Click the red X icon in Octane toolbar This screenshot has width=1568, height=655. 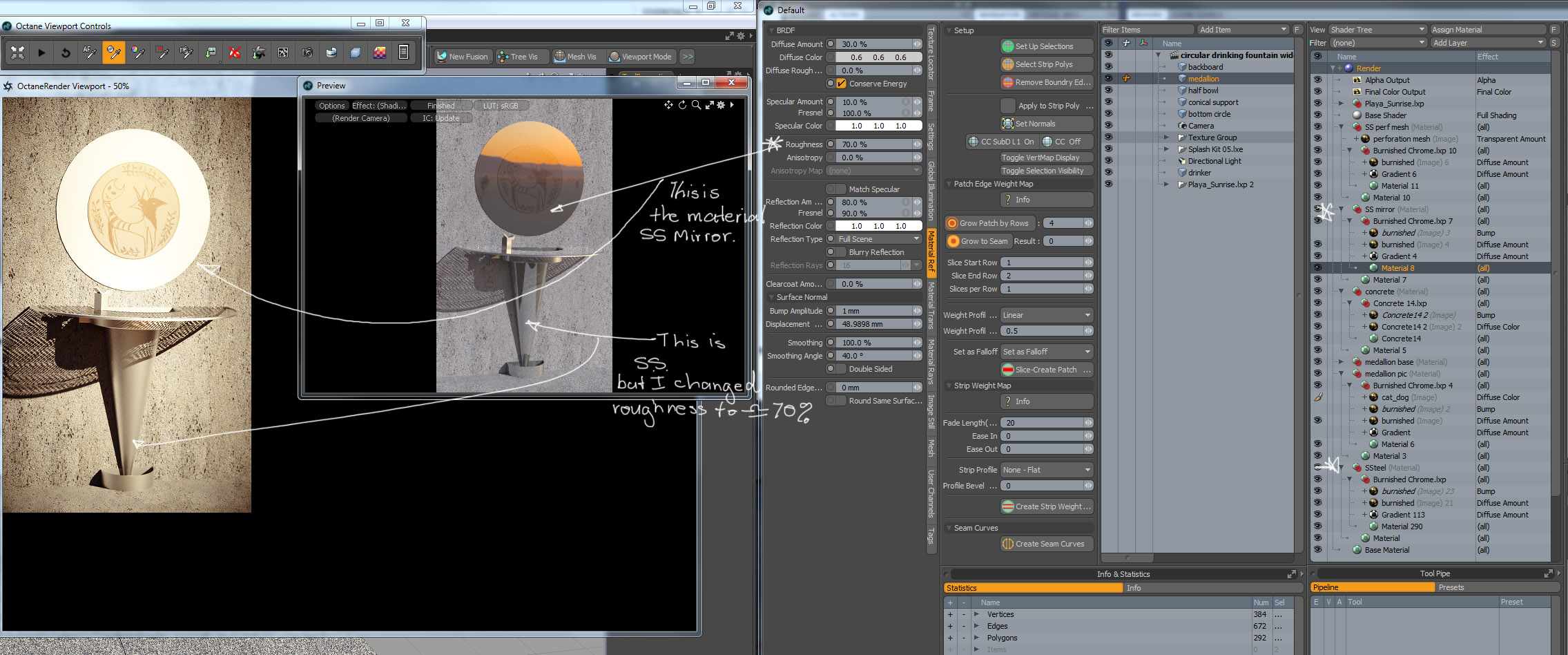tap(235, 53)
